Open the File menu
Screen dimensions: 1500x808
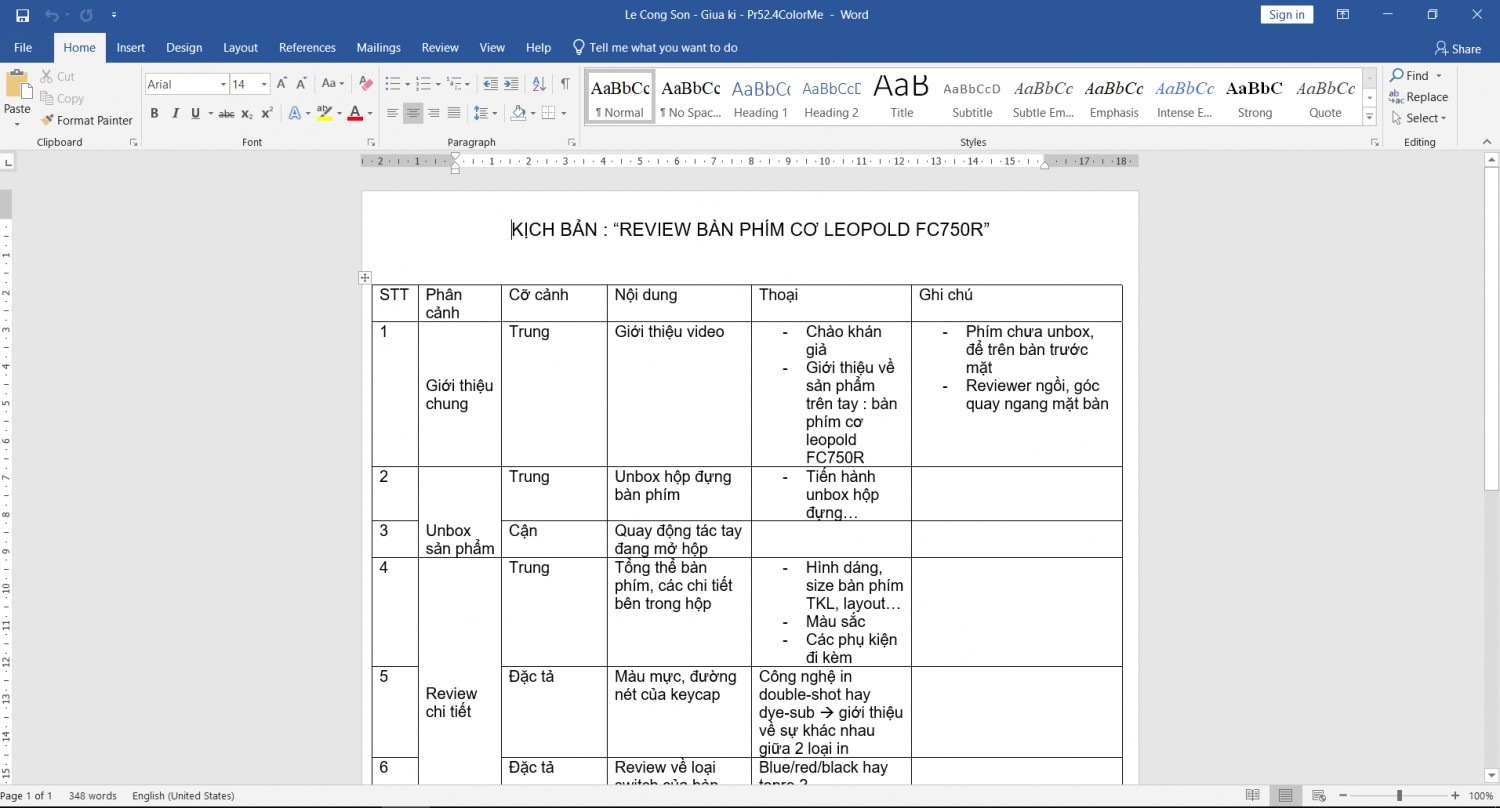[23, 48]
